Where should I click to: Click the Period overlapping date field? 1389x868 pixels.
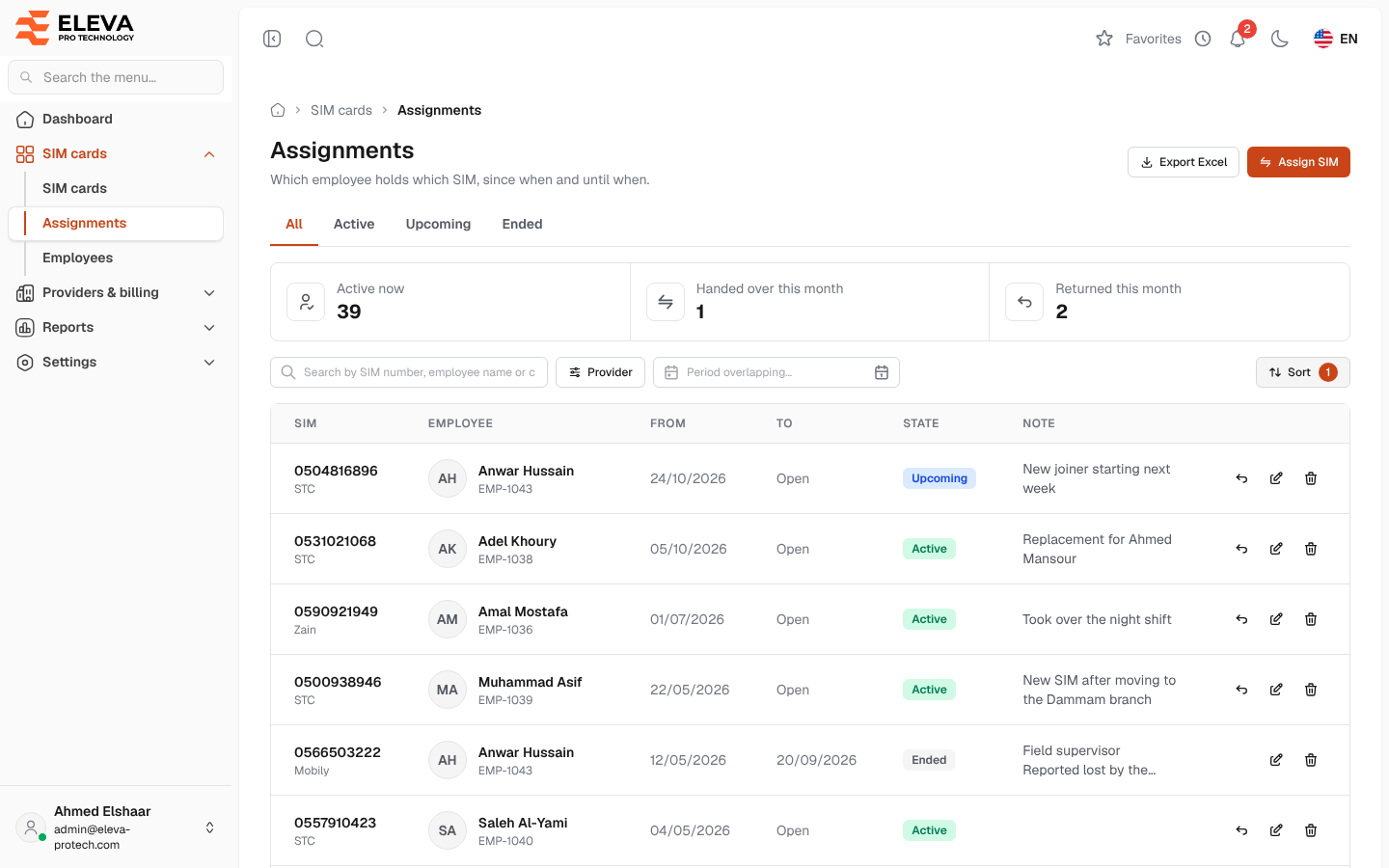point(776,372)
